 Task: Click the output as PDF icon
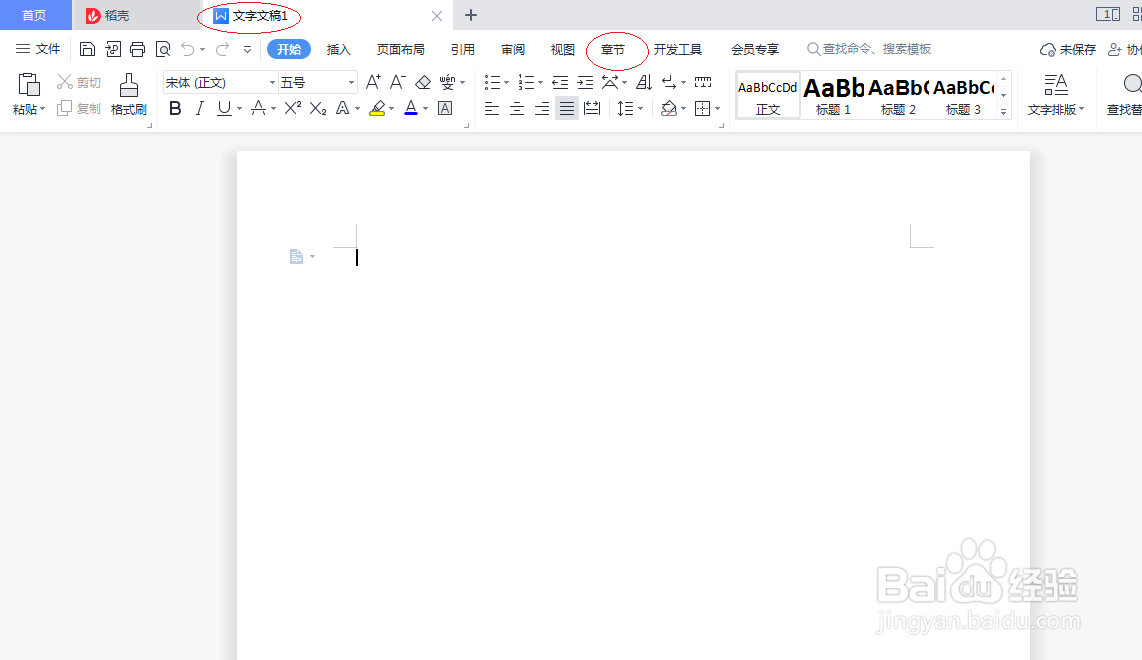click(x=113, y=50)
